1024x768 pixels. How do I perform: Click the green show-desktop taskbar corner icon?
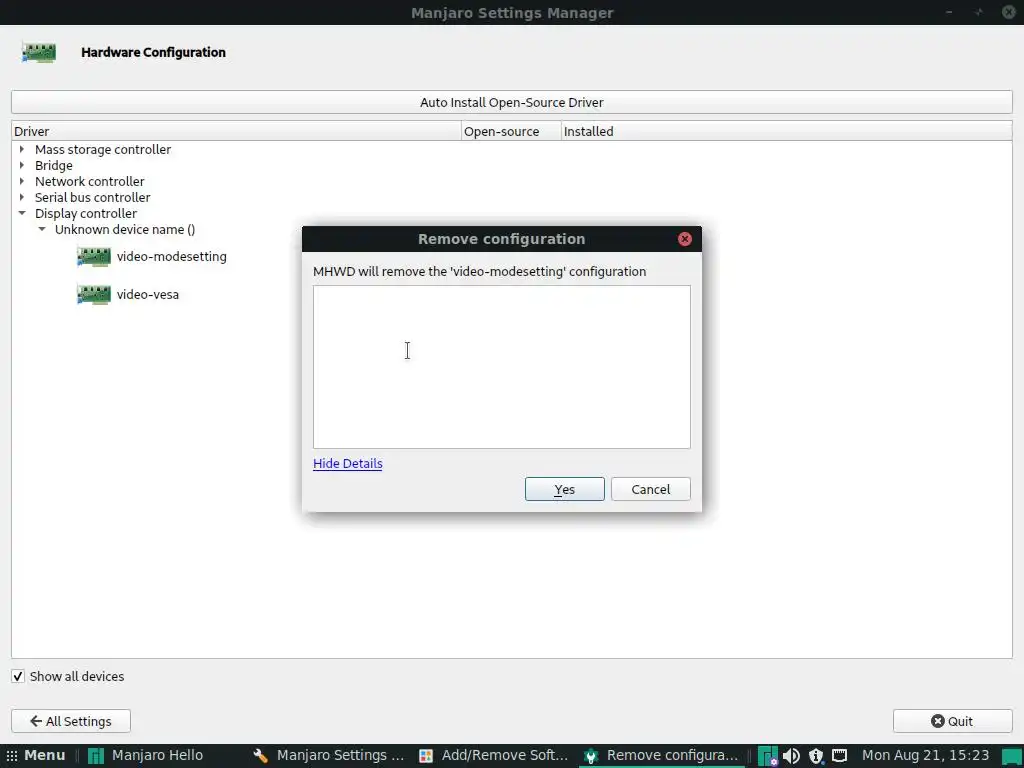(1013, 756)
